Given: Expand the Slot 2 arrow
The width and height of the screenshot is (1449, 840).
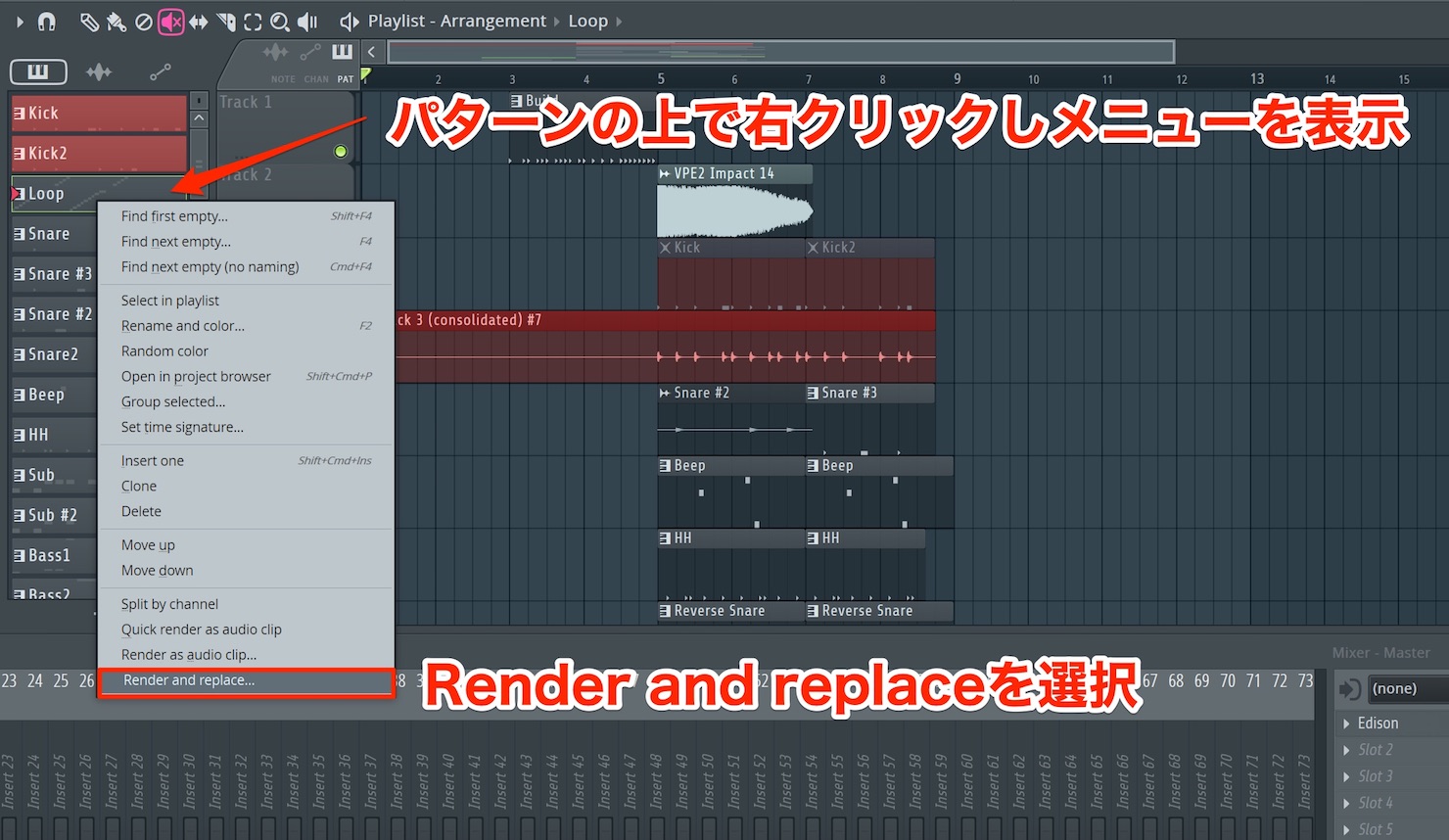Looking at the screenshot, I should pos(1346,750).
